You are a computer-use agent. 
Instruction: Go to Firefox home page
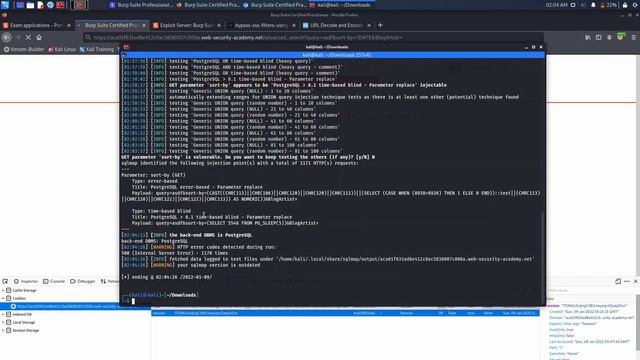click(x=39, y=37)
